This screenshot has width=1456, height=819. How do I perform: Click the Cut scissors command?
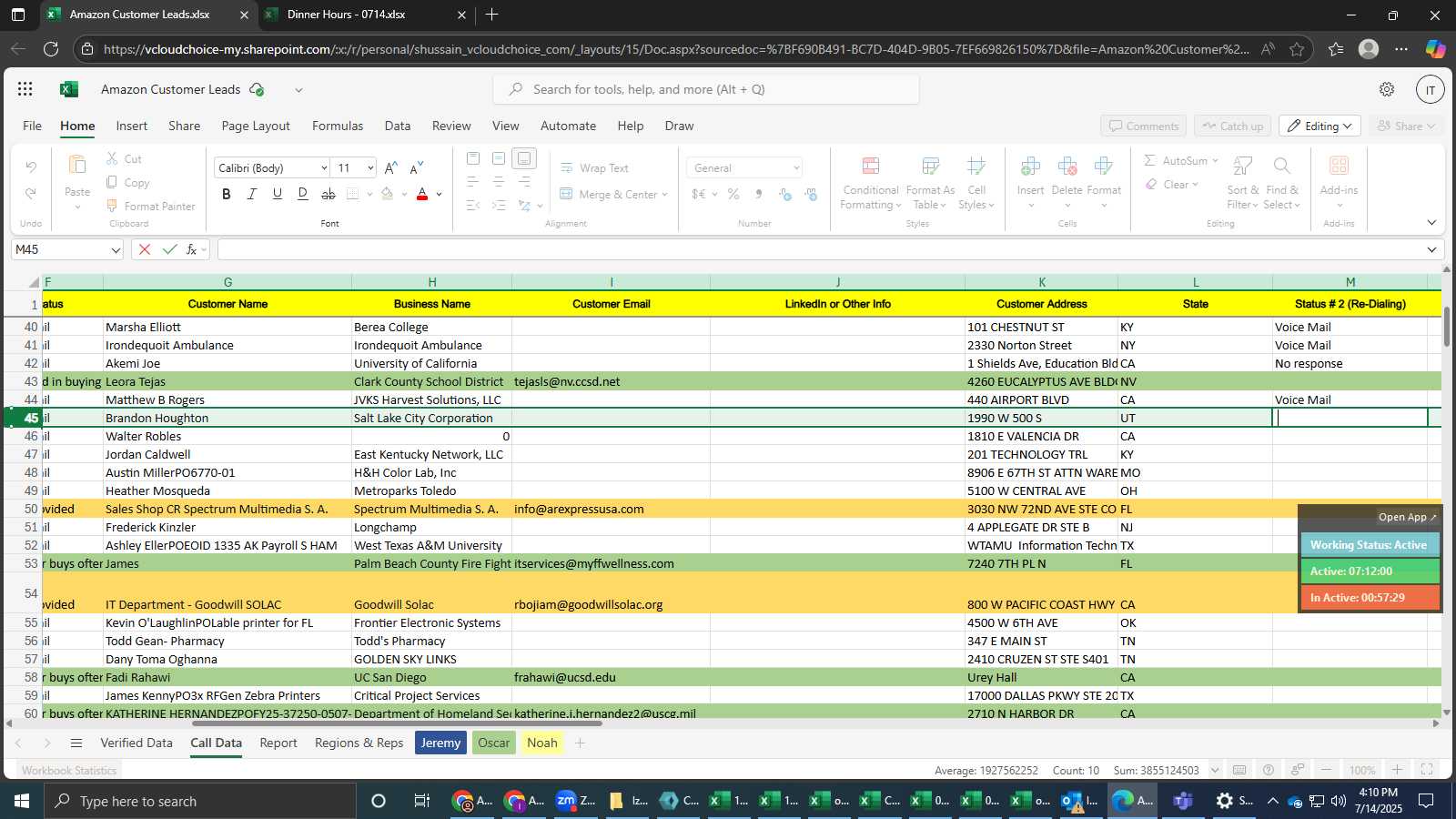click(x=124, y=158)
